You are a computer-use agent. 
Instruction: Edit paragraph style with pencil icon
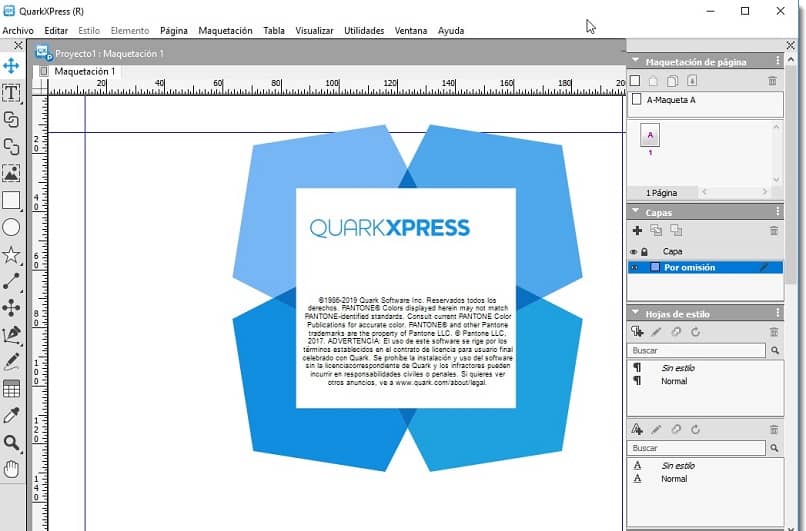click(x=656, y=332)
